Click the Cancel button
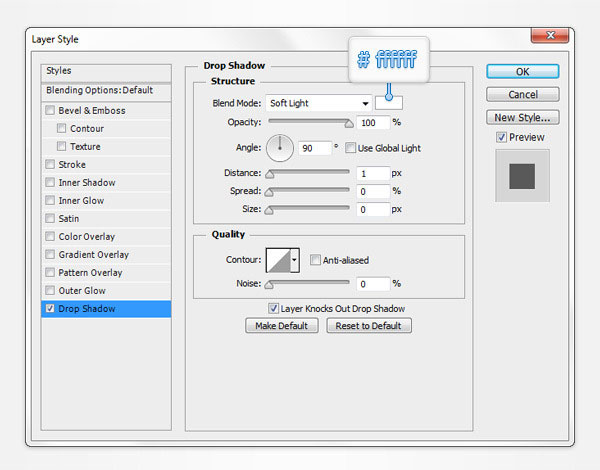 [x=523, y=94]
